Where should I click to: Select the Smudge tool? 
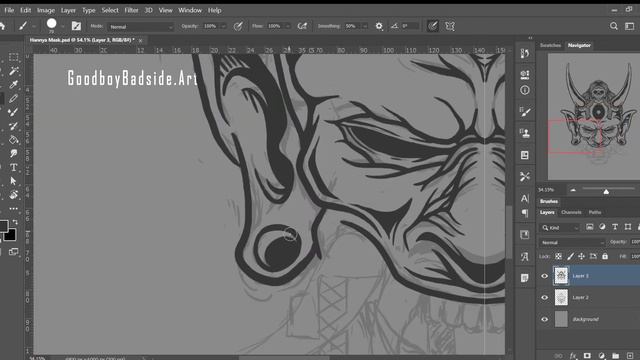(13, 153)
